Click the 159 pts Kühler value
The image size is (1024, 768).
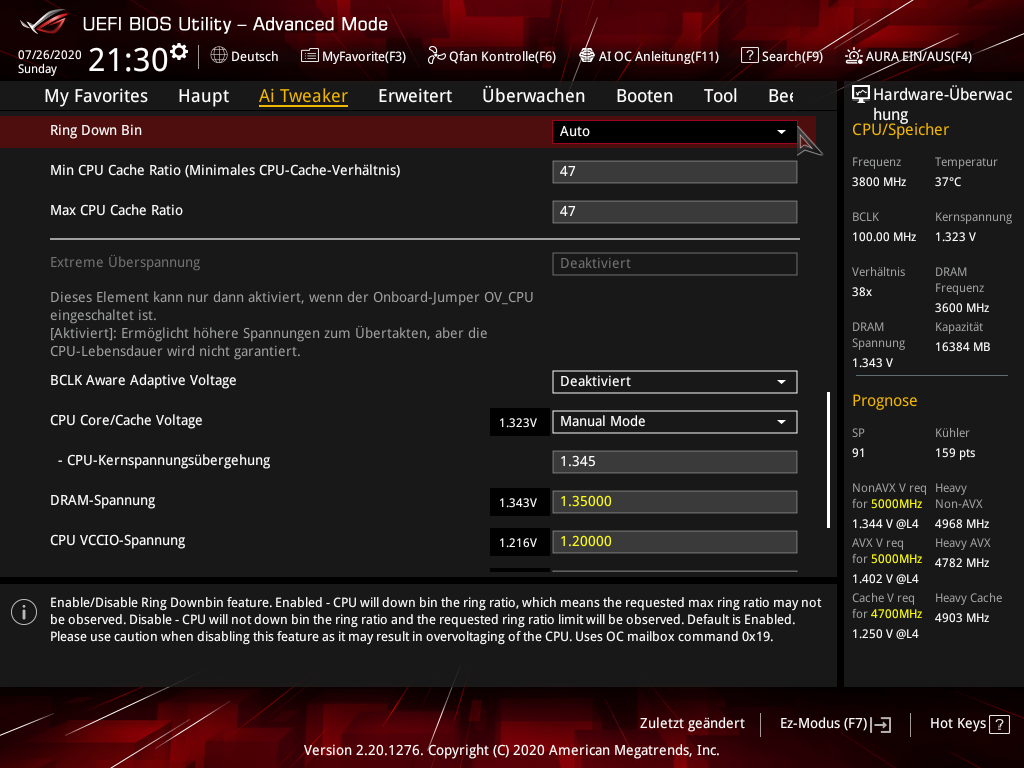pyautogui.click(x=955, y=453)
